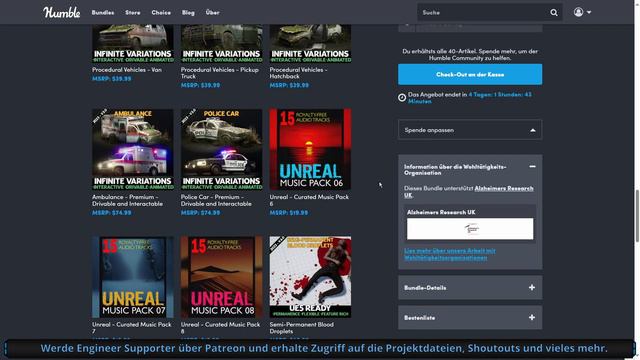
Task: Open Semi-Permanent Blood Droplets thumbnail
Action: pos(310,277)
